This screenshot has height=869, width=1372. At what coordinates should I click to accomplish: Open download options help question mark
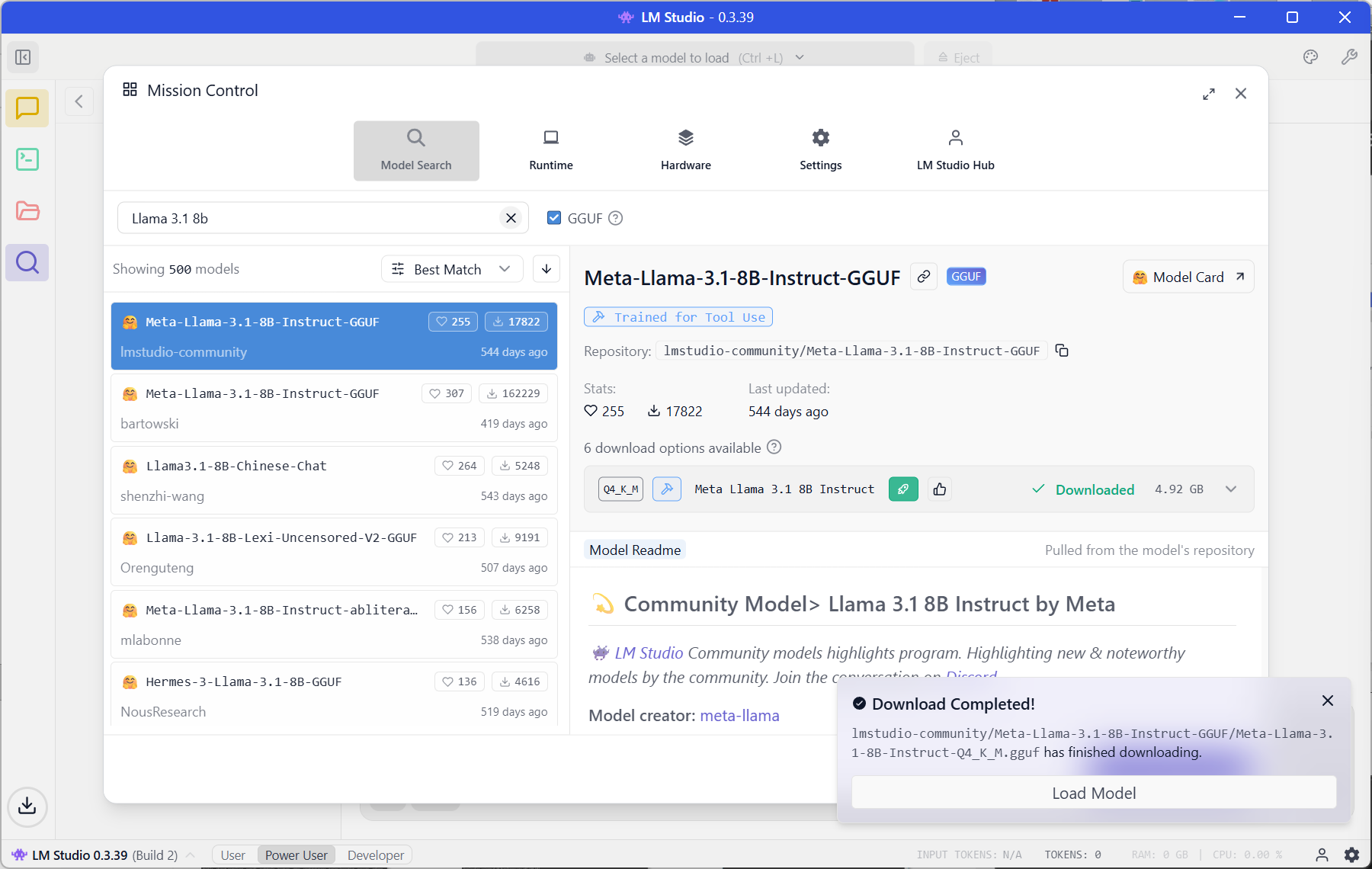pyautogui.click(x=774, y=447)
